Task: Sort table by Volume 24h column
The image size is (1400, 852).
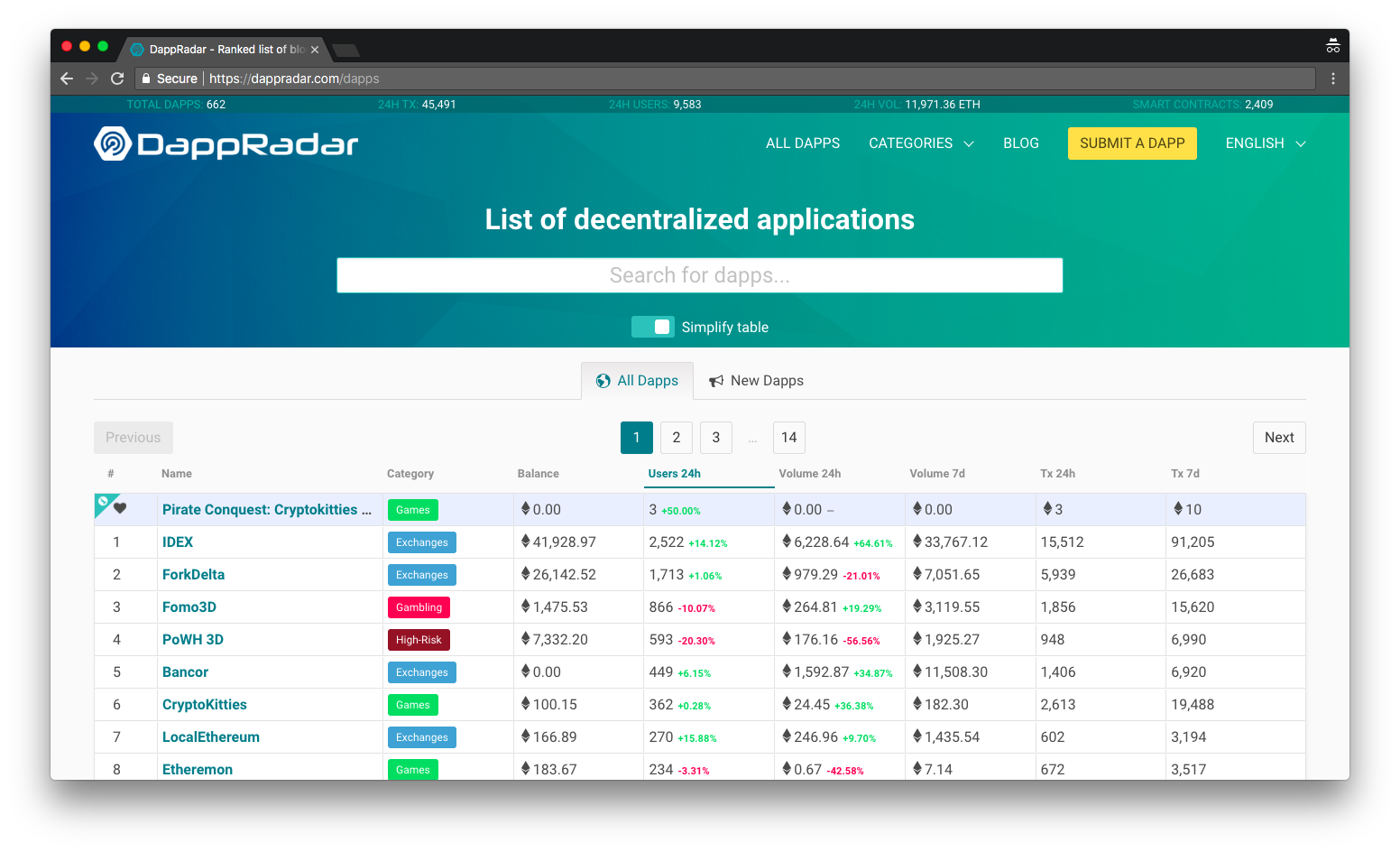Action: tap(810, 474)
